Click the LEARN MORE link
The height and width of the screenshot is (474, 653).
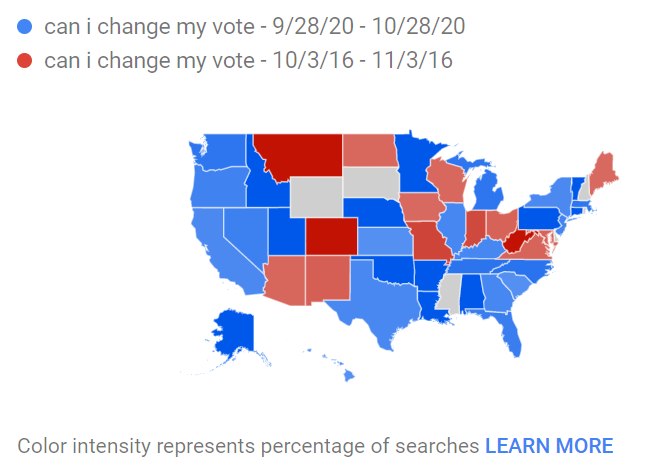549,446
